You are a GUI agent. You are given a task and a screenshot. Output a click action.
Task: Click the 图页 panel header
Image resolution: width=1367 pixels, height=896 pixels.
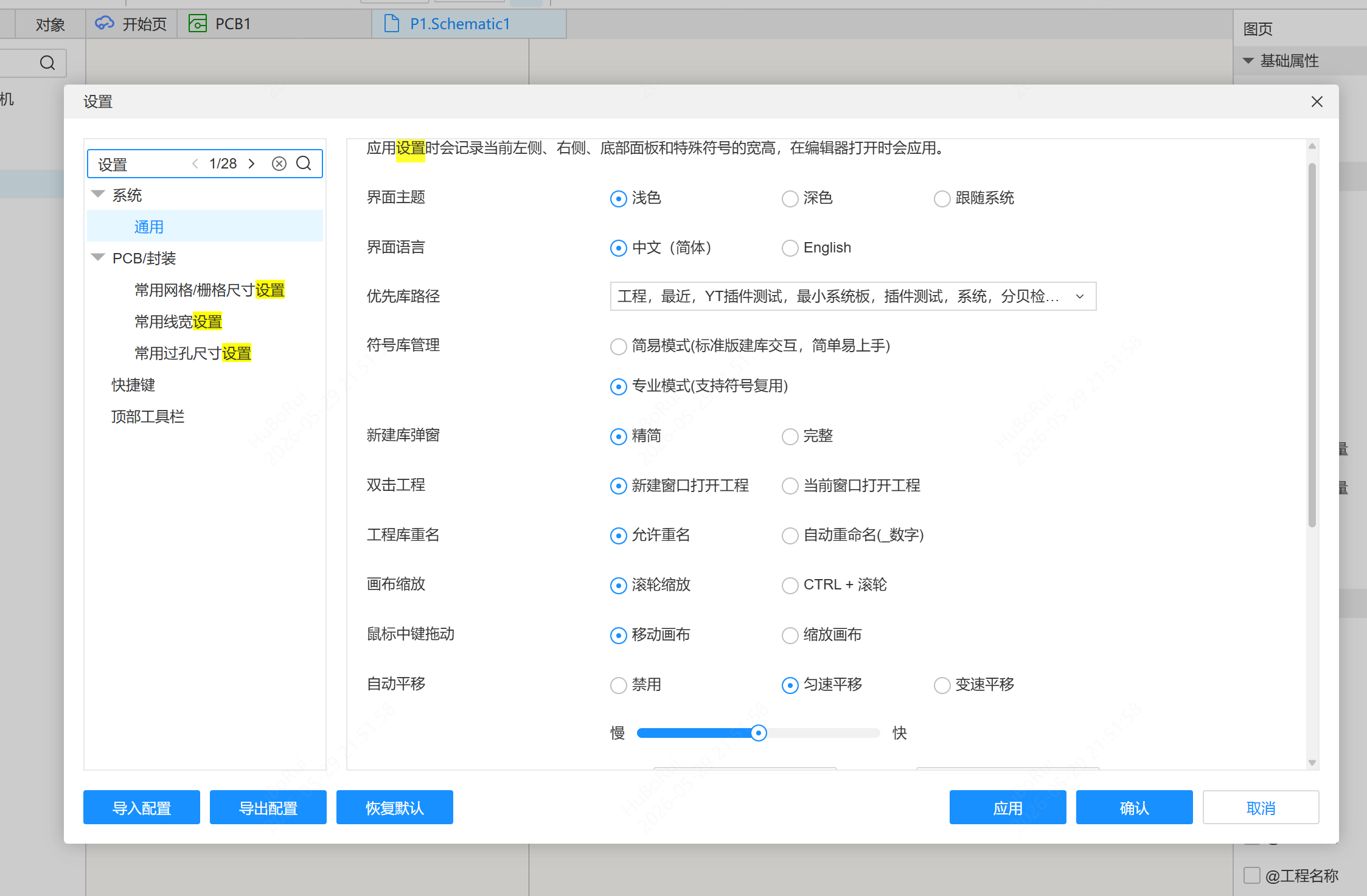[1258, 29]
